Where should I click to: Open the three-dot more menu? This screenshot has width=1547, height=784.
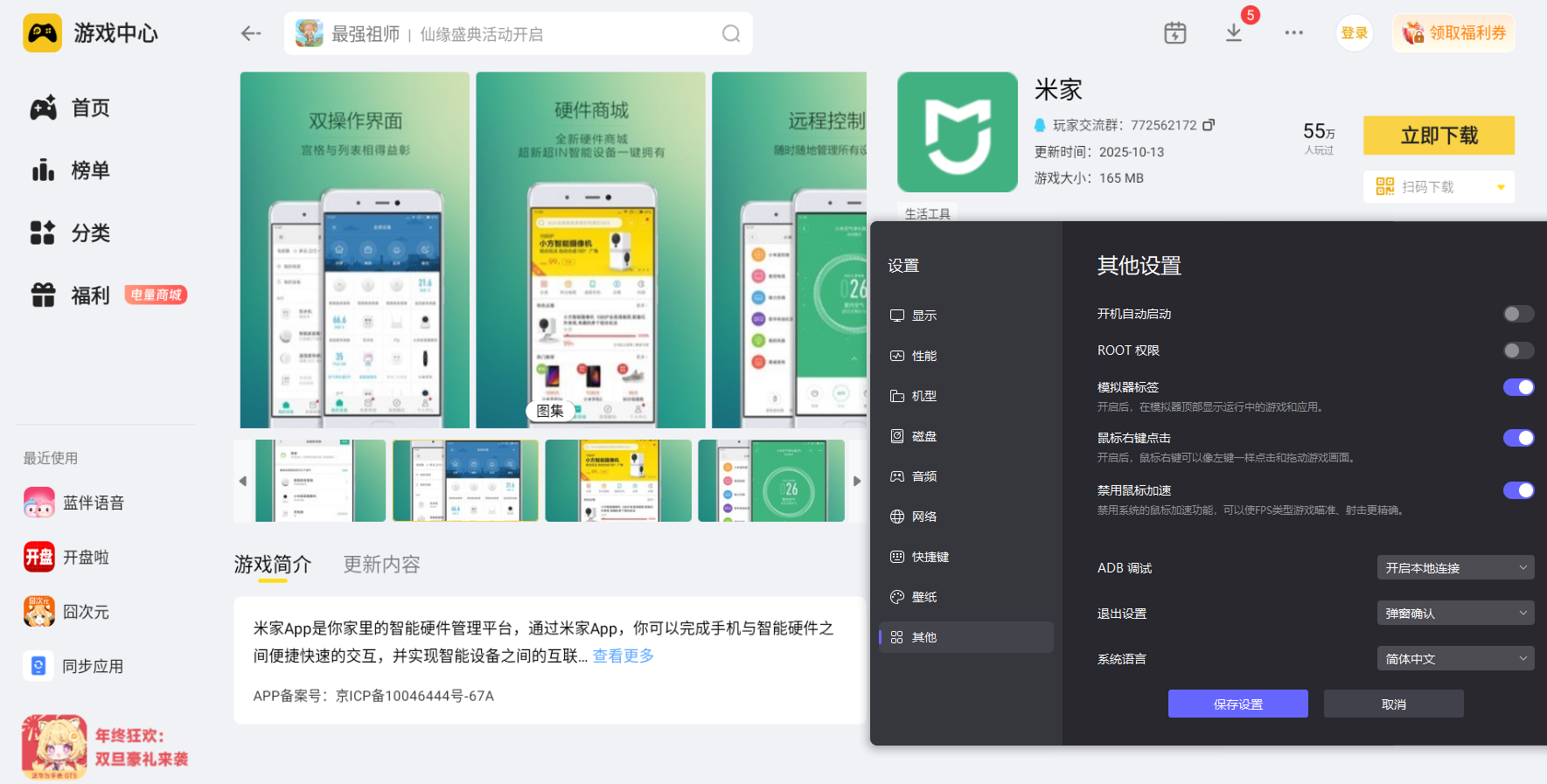1294,33
